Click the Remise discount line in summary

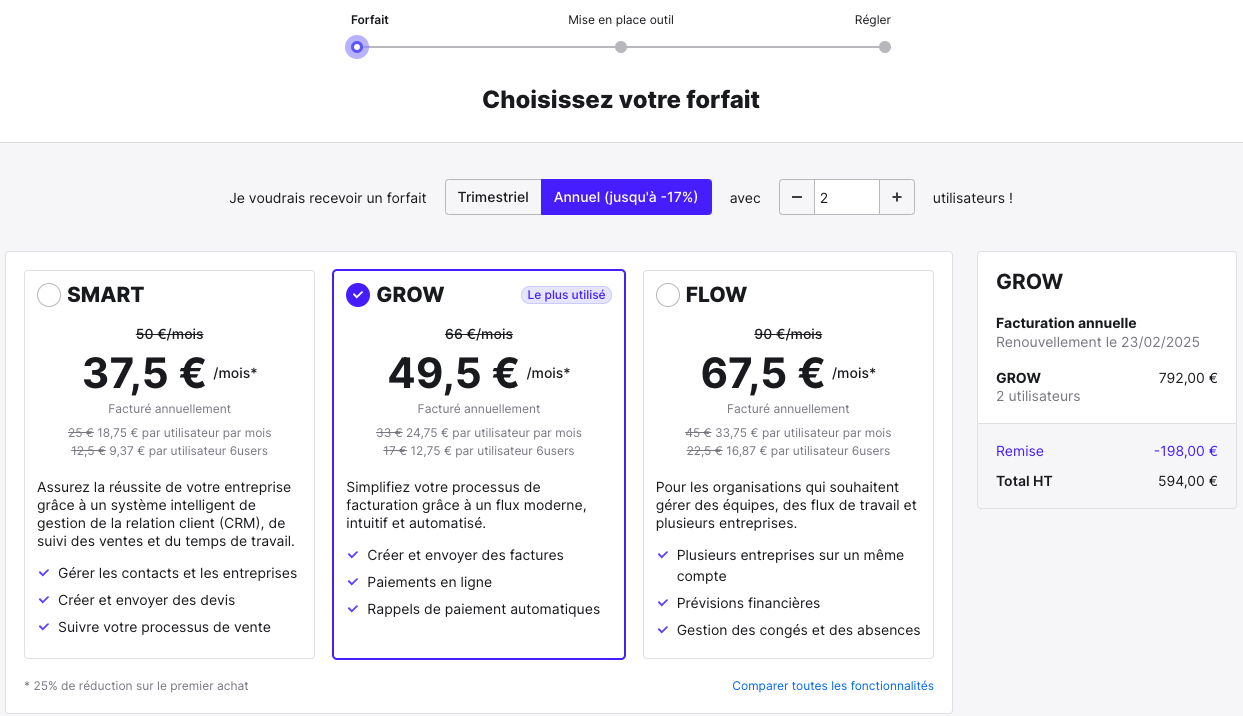[x=1107, y=451]
